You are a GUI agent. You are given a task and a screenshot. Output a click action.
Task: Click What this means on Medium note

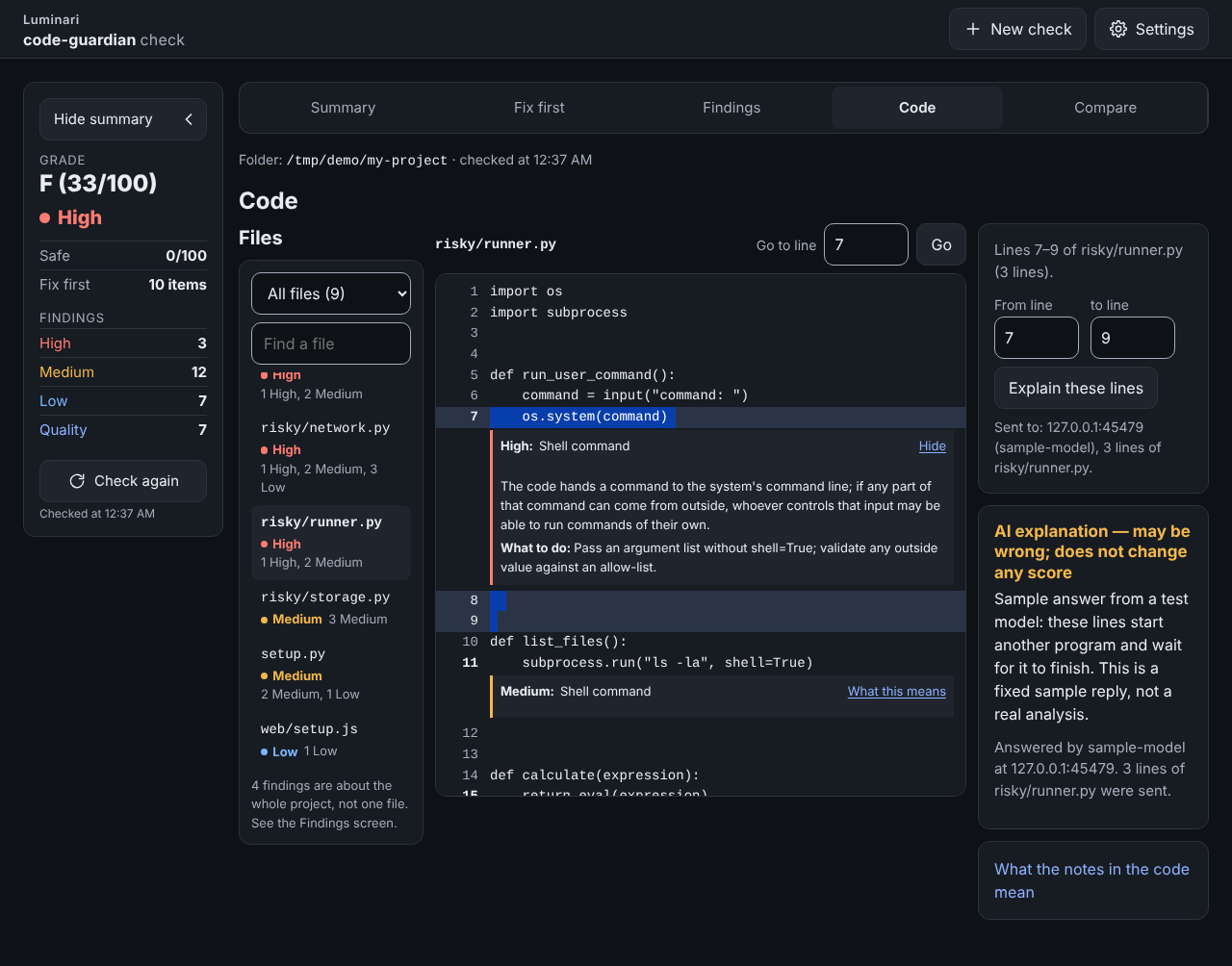point(896,691)
